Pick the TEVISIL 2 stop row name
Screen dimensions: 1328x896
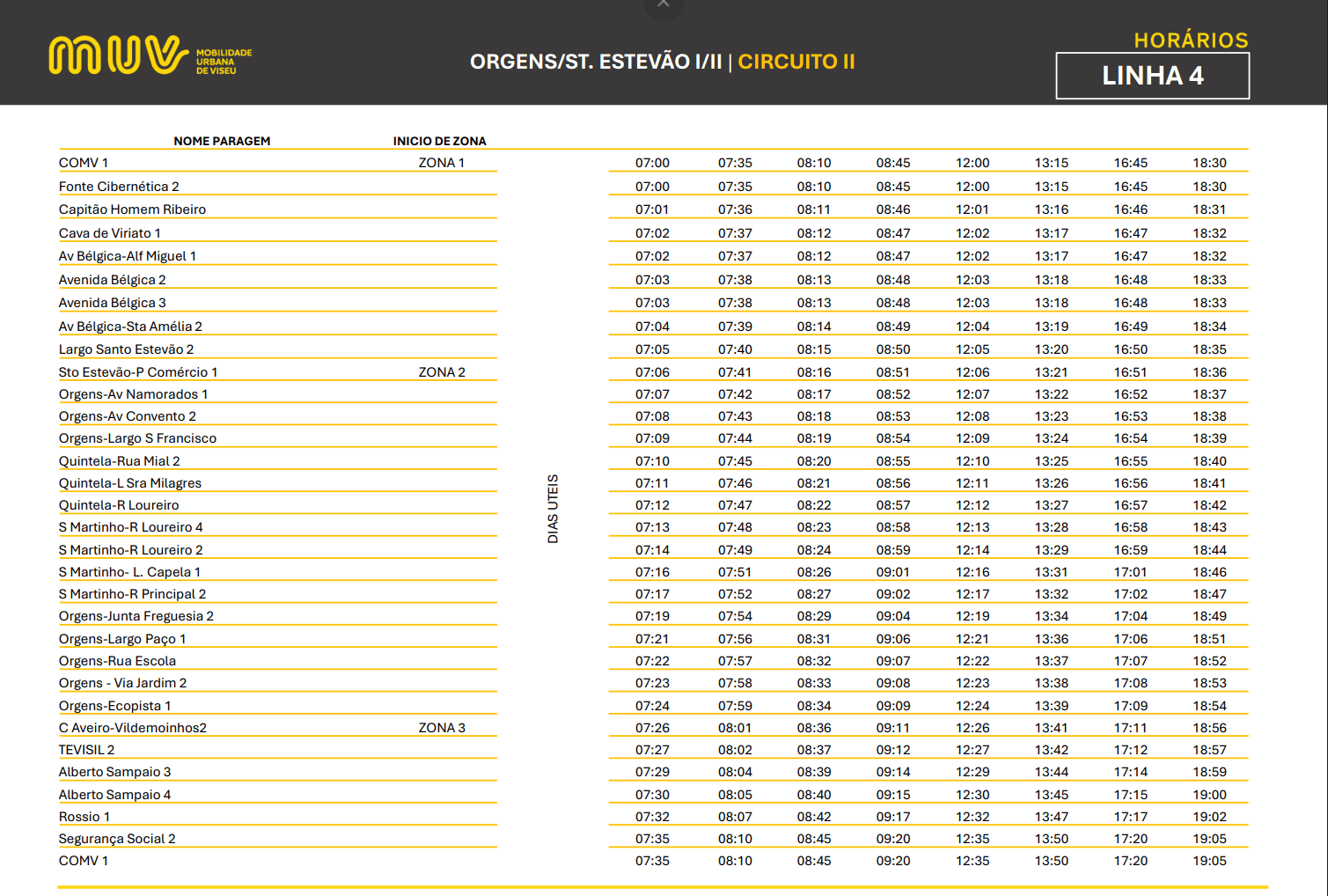click(x=86, y=750)
